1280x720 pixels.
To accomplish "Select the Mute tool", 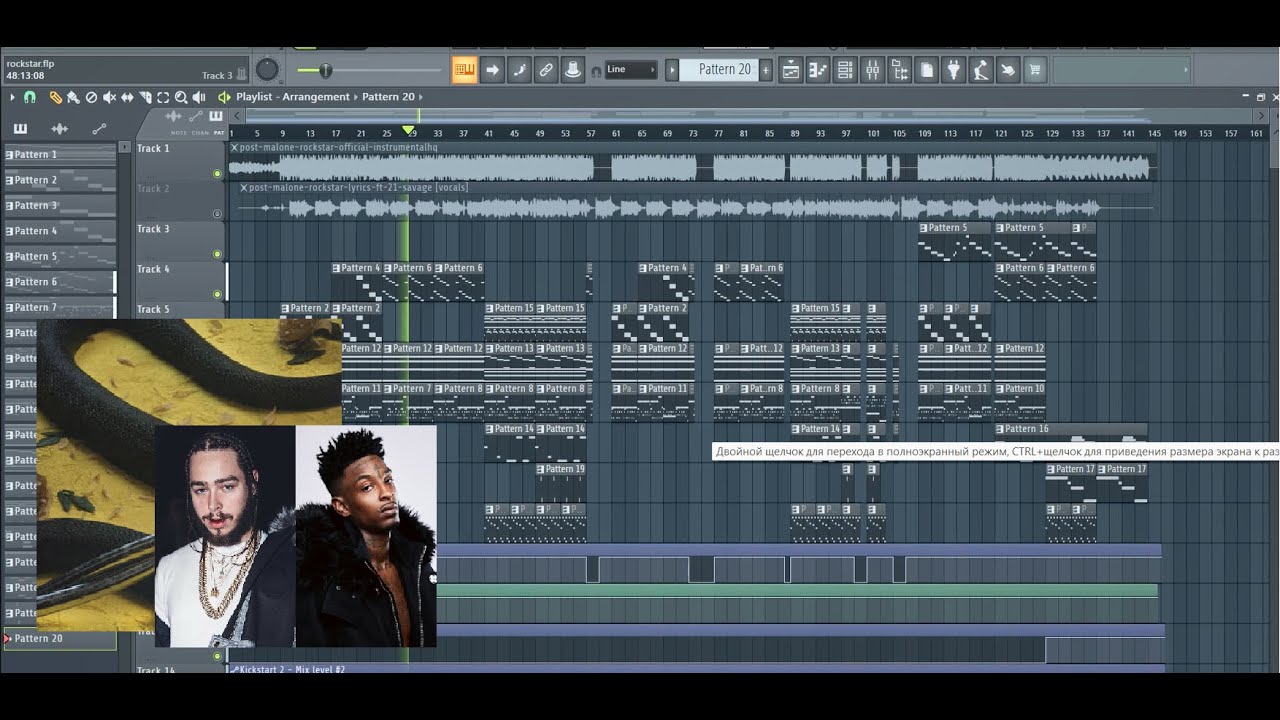I will pyautogui.click(x=109, y=97).
